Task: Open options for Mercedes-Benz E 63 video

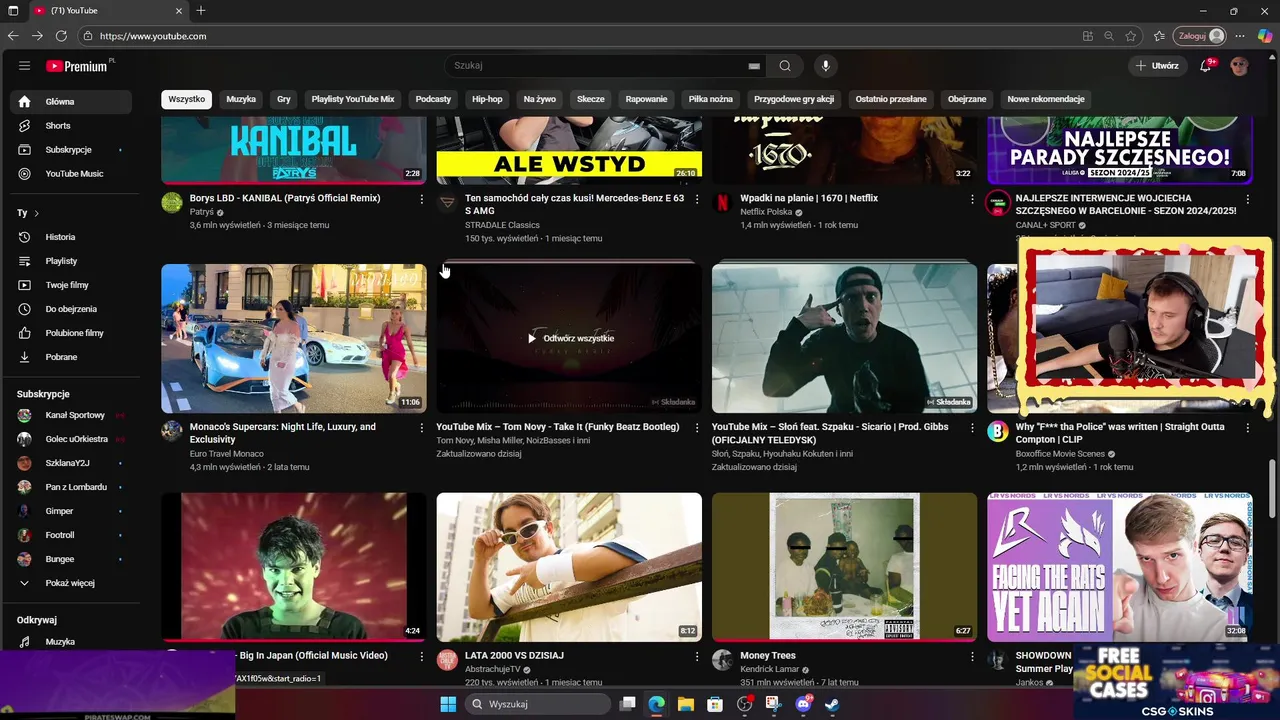Action: point(697,199)
